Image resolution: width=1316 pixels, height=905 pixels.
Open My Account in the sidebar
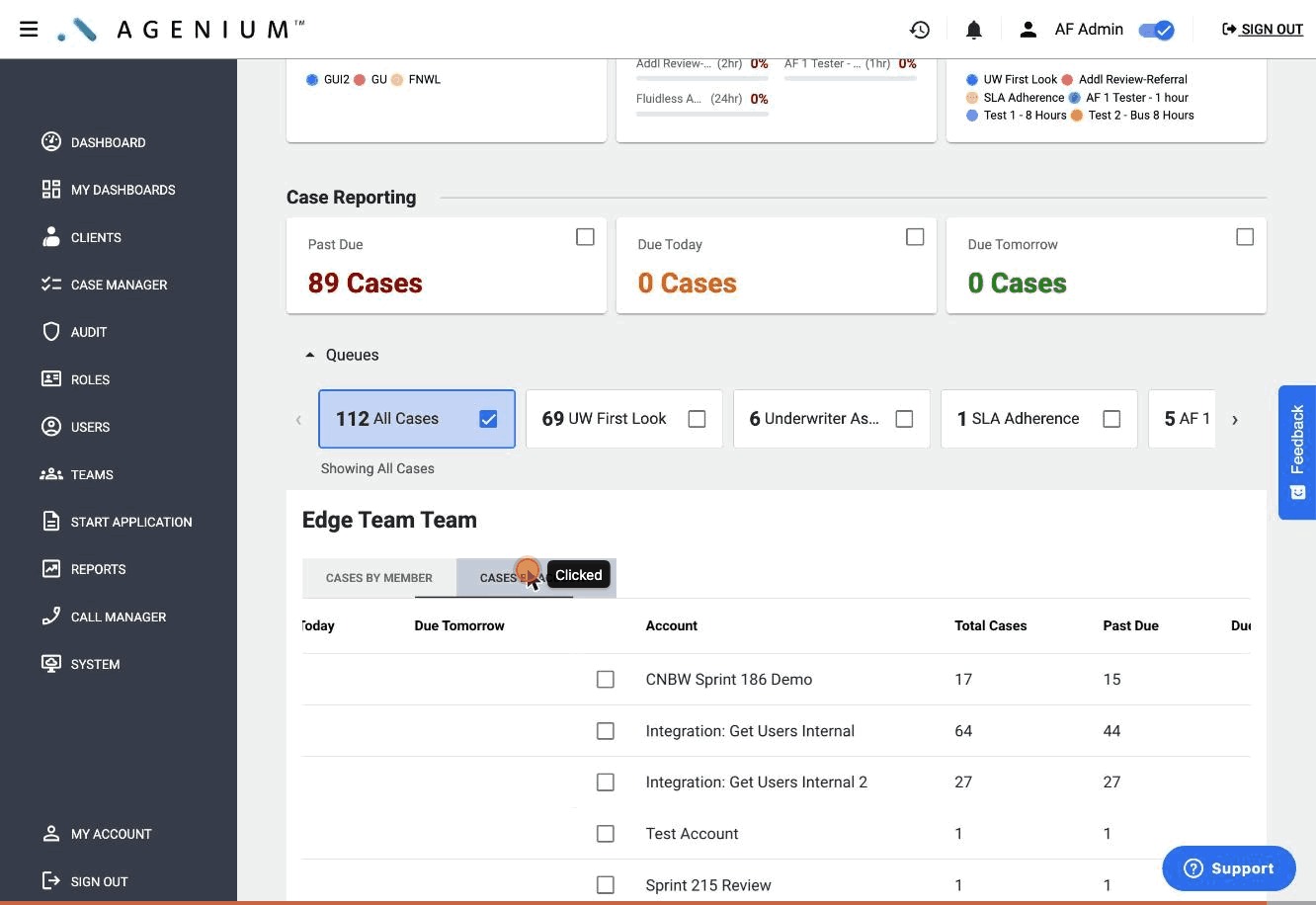point(111,834)
